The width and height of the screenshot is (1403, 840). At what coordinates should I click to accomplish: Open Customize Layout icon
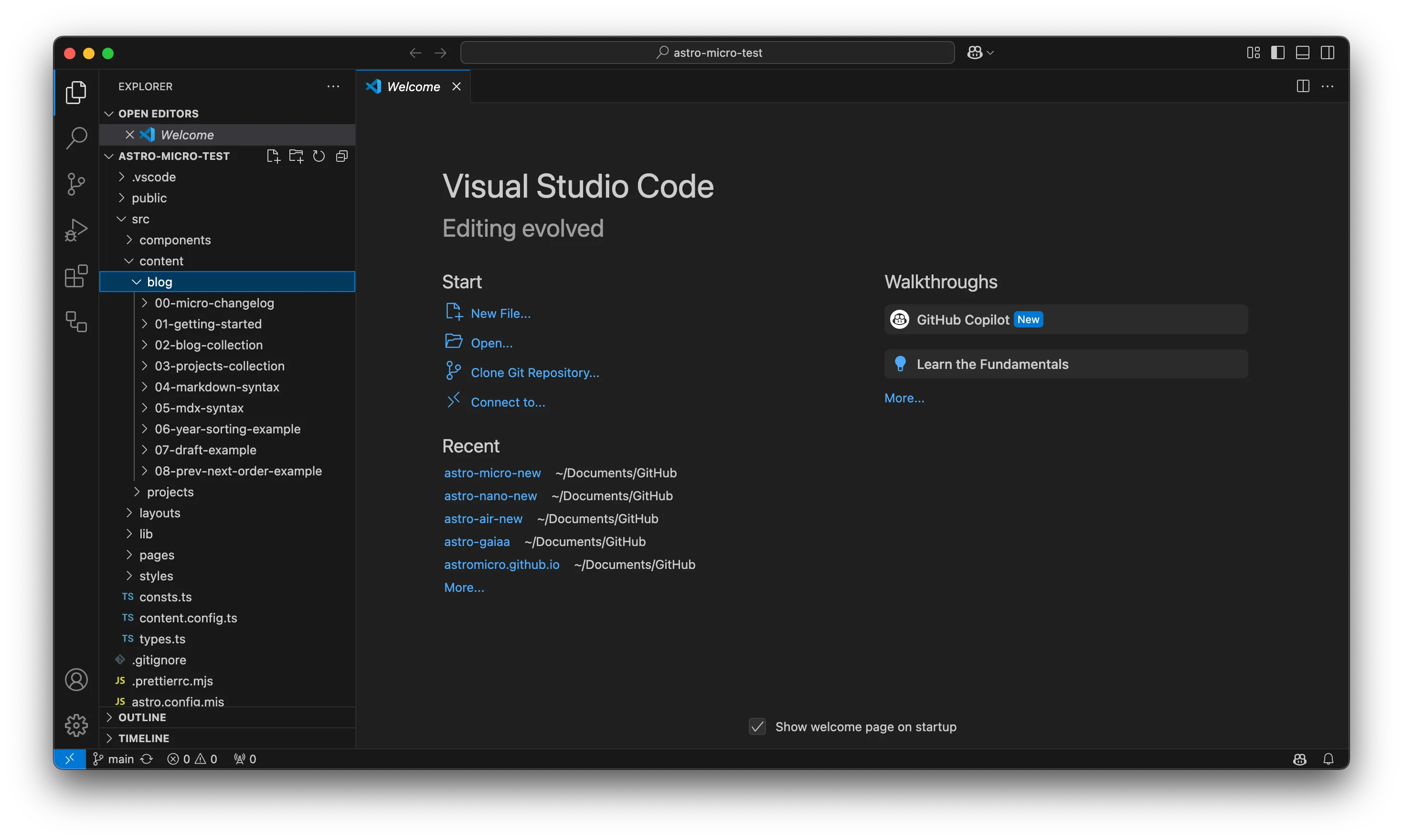1253,52
